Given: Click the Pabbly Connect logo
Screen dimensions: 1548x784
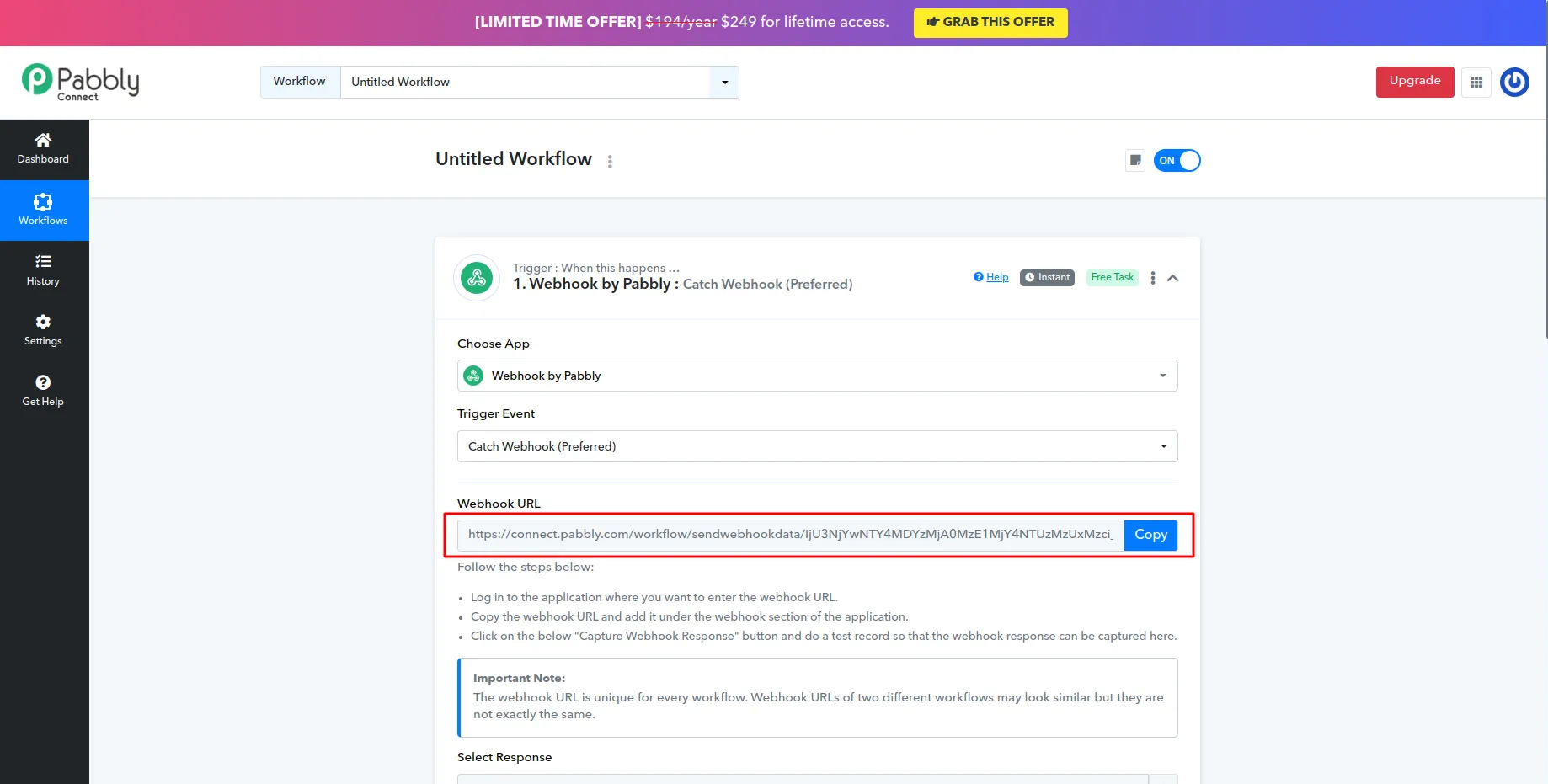Looking at the screenshot, I should coord(80,81).
